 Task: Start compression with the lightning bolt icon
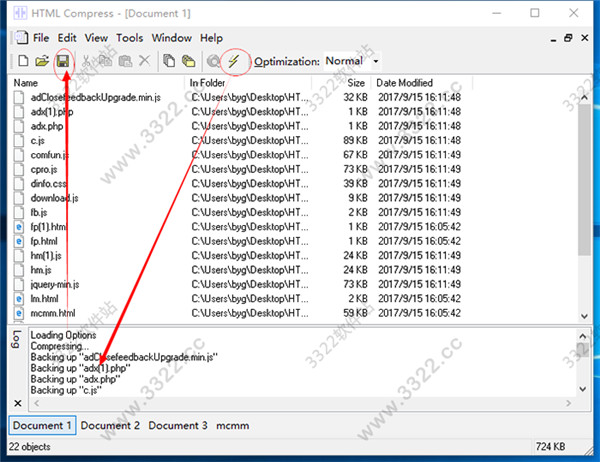[233, 61]
